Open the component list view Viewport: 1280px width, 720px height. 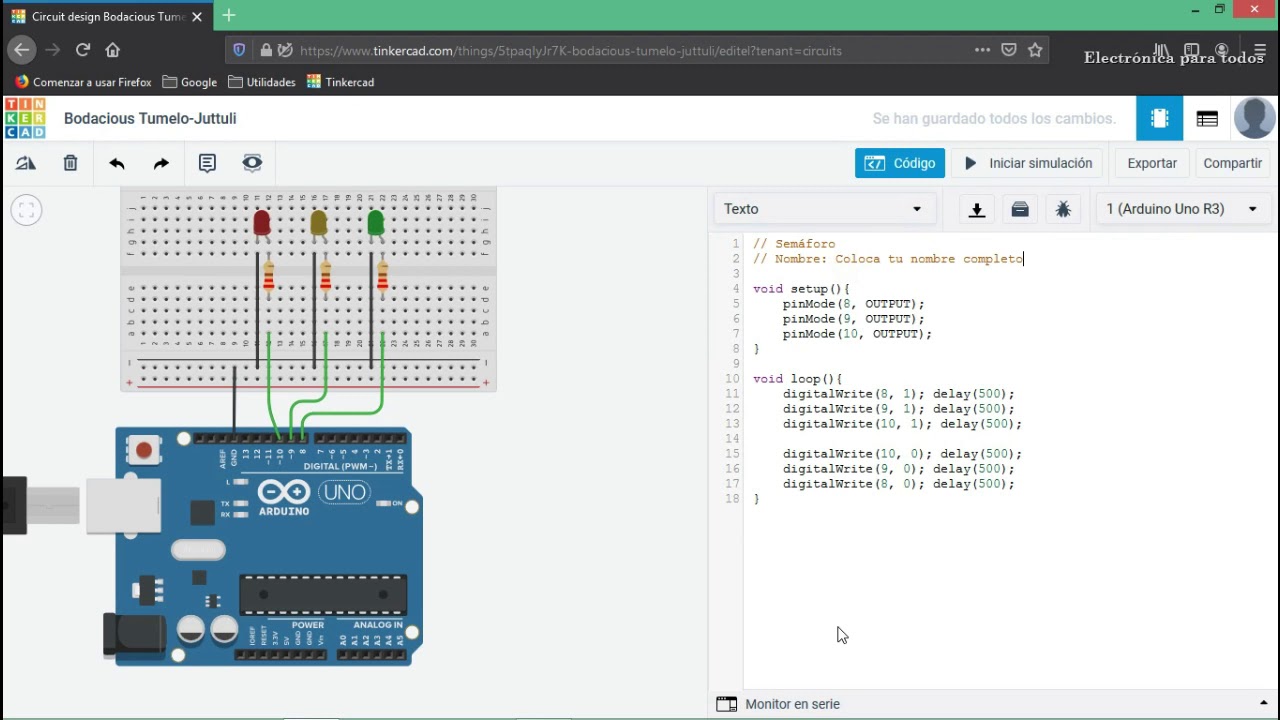pos(1207,118)
